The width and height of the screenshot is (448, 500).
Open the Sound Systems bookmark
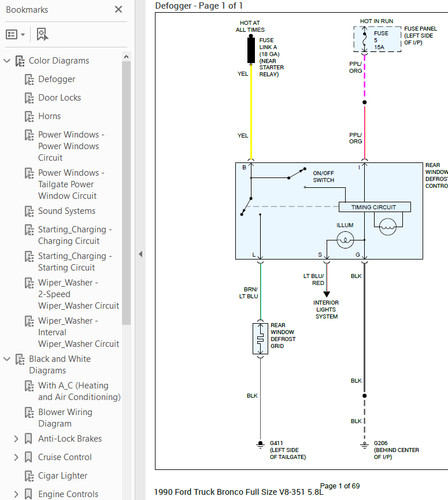[x=67, y=211]
